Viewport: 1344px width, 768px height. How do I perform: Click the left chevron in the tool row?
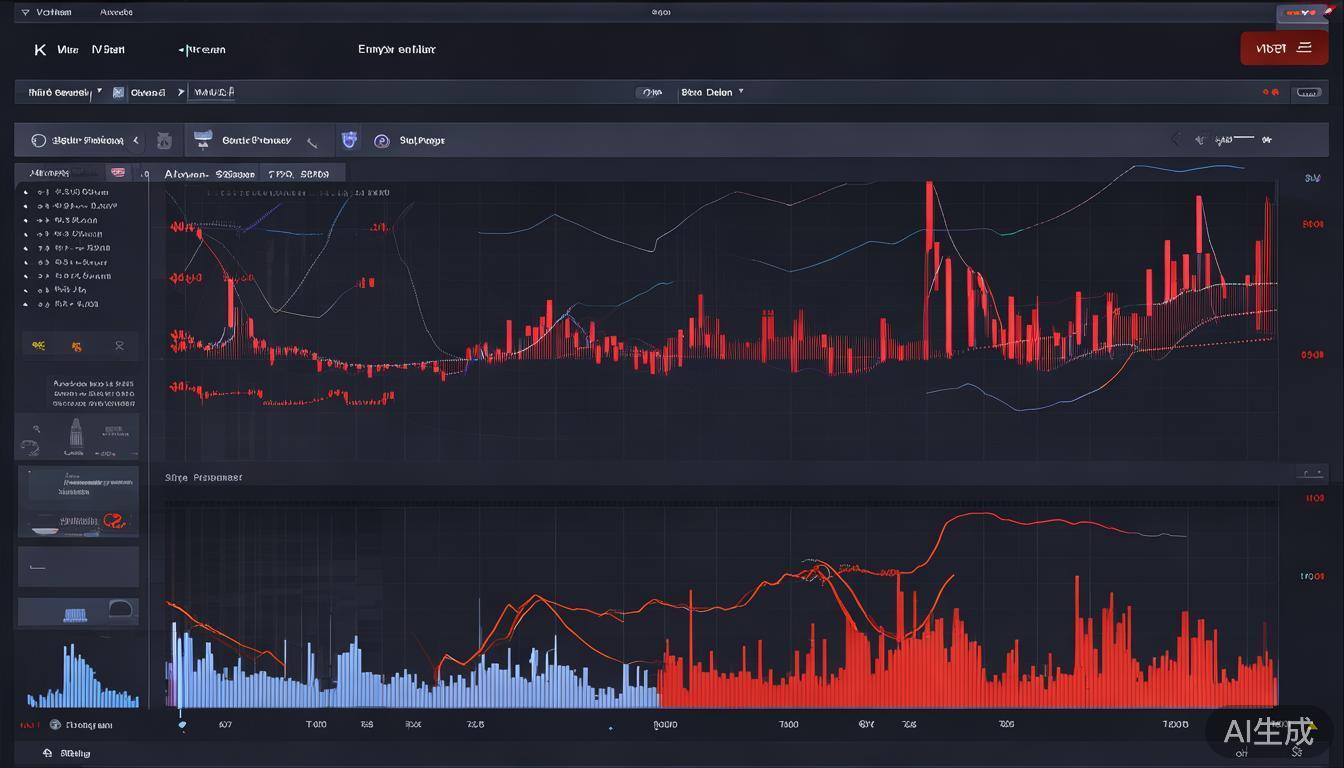coord(136,141)
